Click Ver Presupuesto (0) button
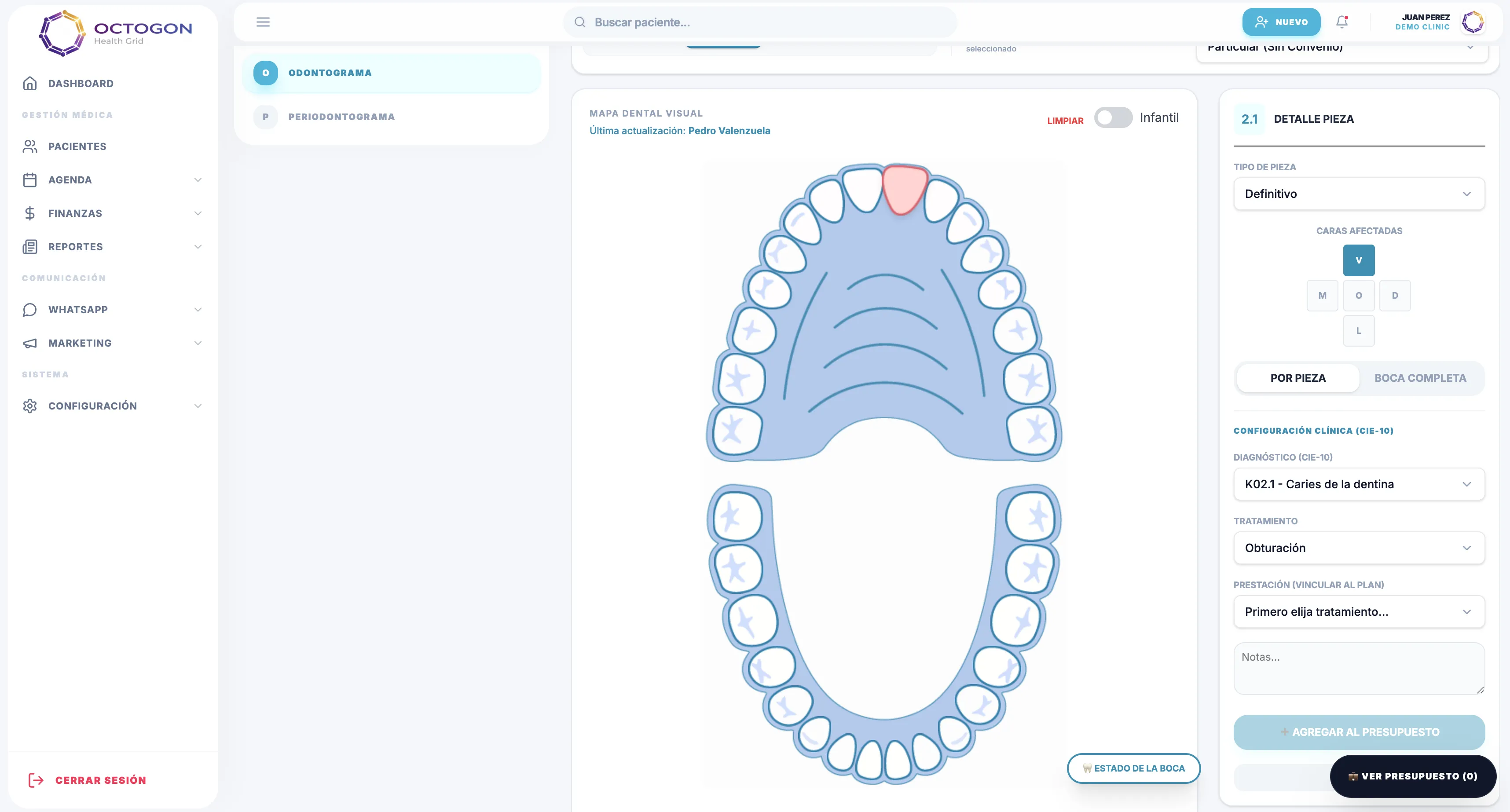The width and height of the screenshot is (1510, 812). pos(1413,775)
